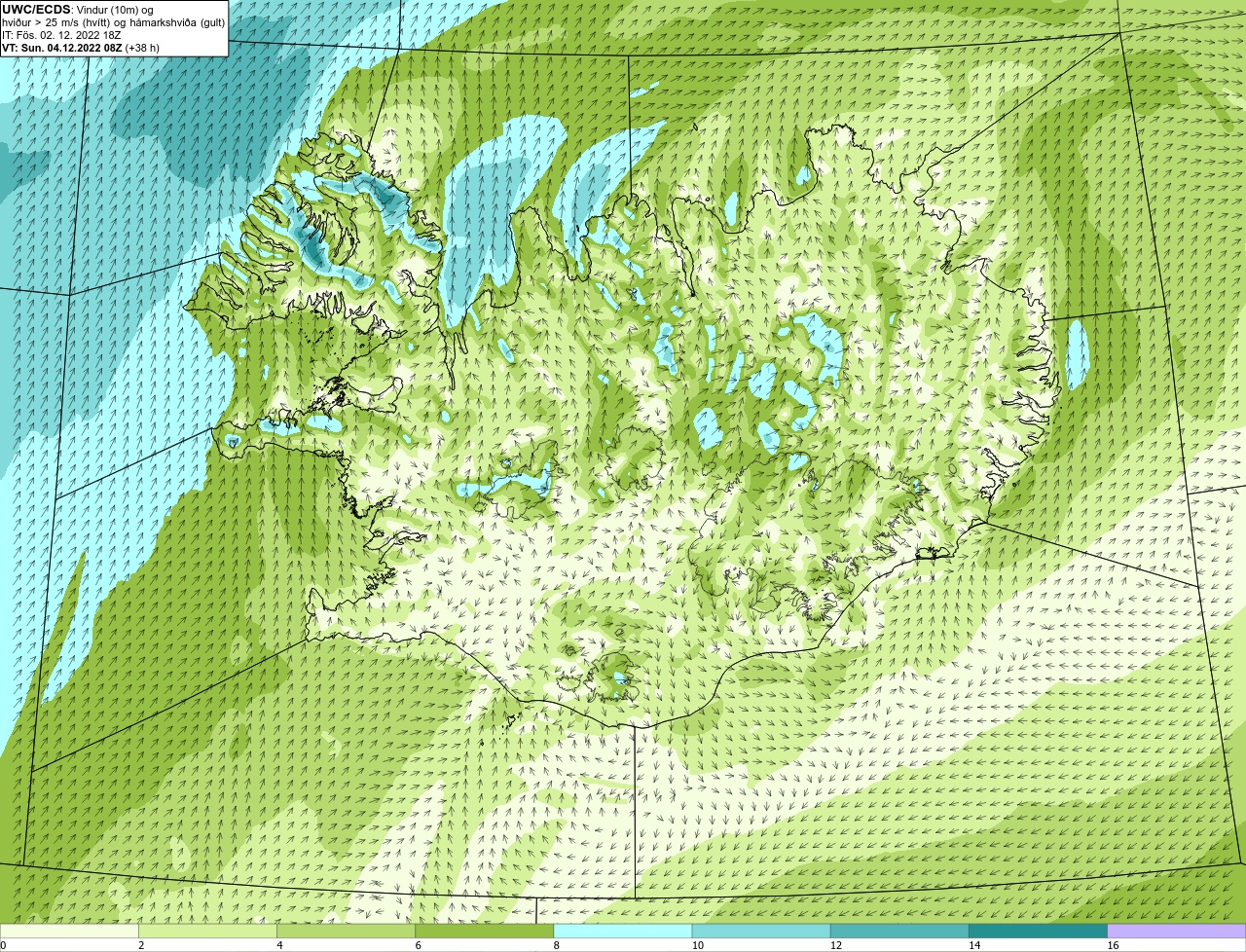The width and height of the screenshot is (1246, 952).
Task: Click the 12–14 m/s medium teal legend swatch
Action: pyautogui.click(x=899, y=932)
